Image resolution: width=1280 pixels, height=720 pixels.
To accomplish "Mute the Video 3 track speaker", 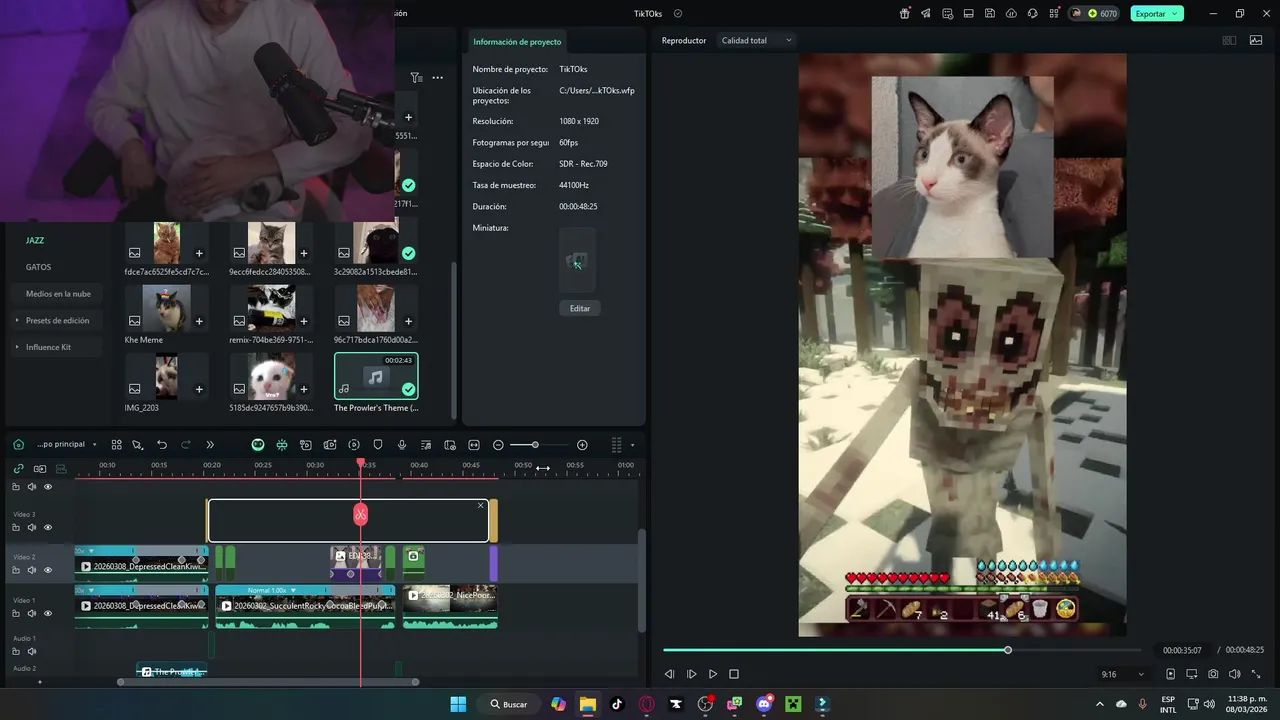I will (x=31, y=527).
